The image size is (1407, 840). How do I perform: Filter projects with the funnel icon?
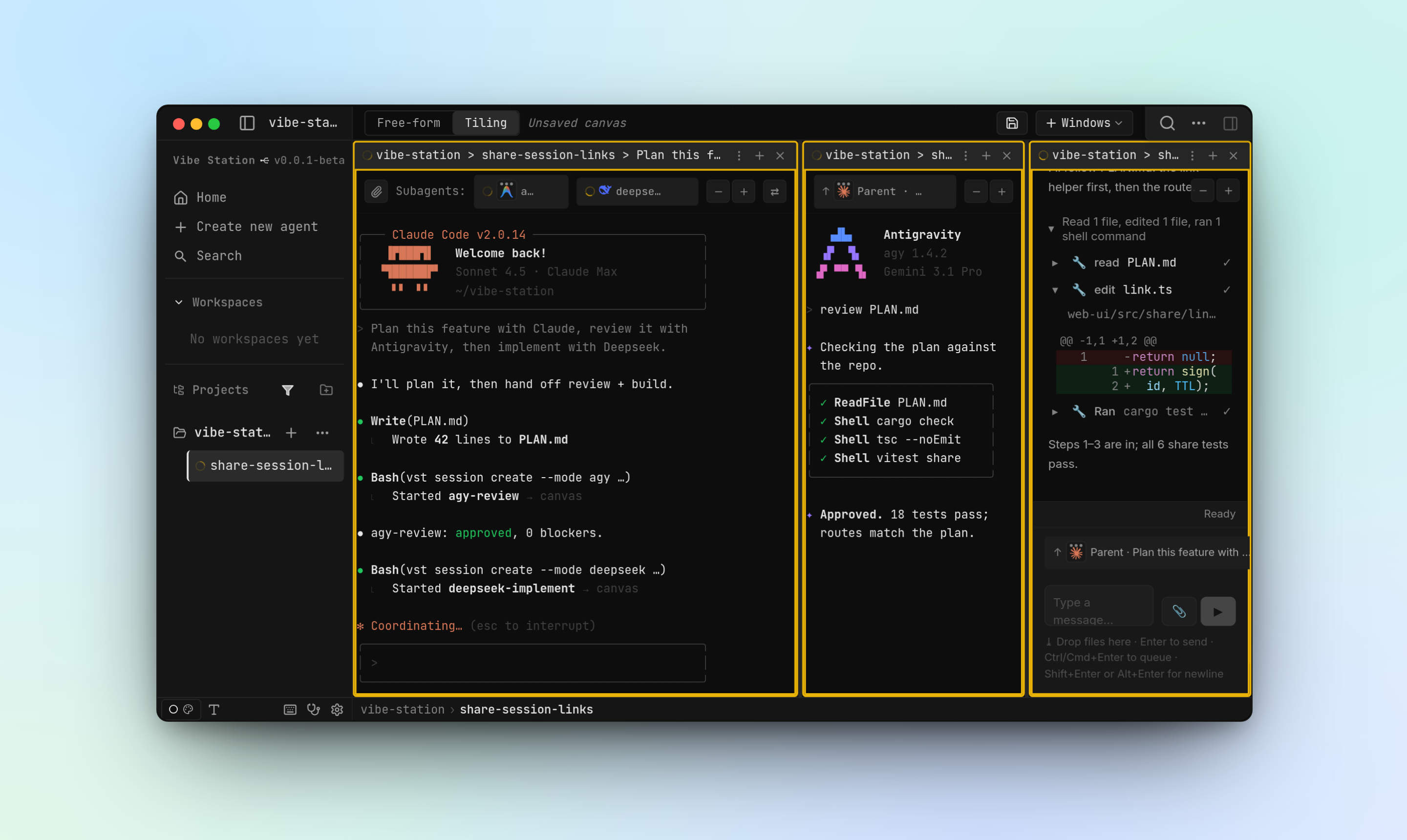288,390
